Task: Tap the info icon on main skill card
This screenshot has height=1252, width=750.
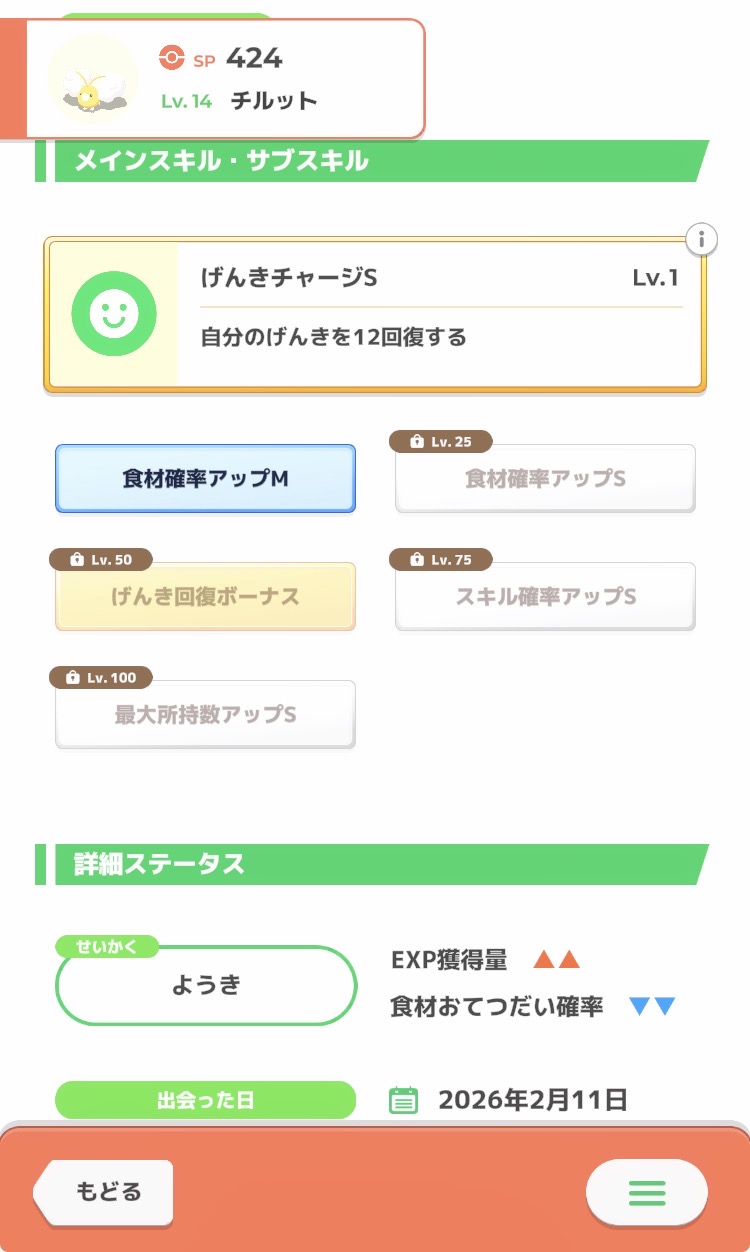Action: [x=702, y=240]
